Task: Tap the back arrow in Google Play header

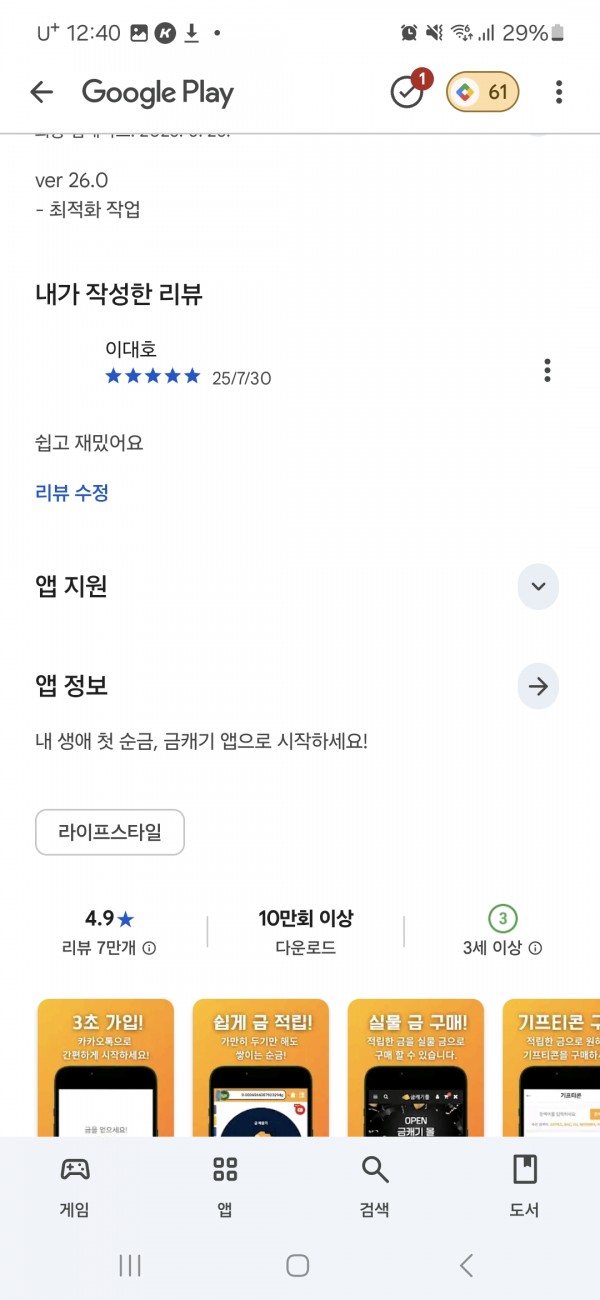Action: click(41, 93)
